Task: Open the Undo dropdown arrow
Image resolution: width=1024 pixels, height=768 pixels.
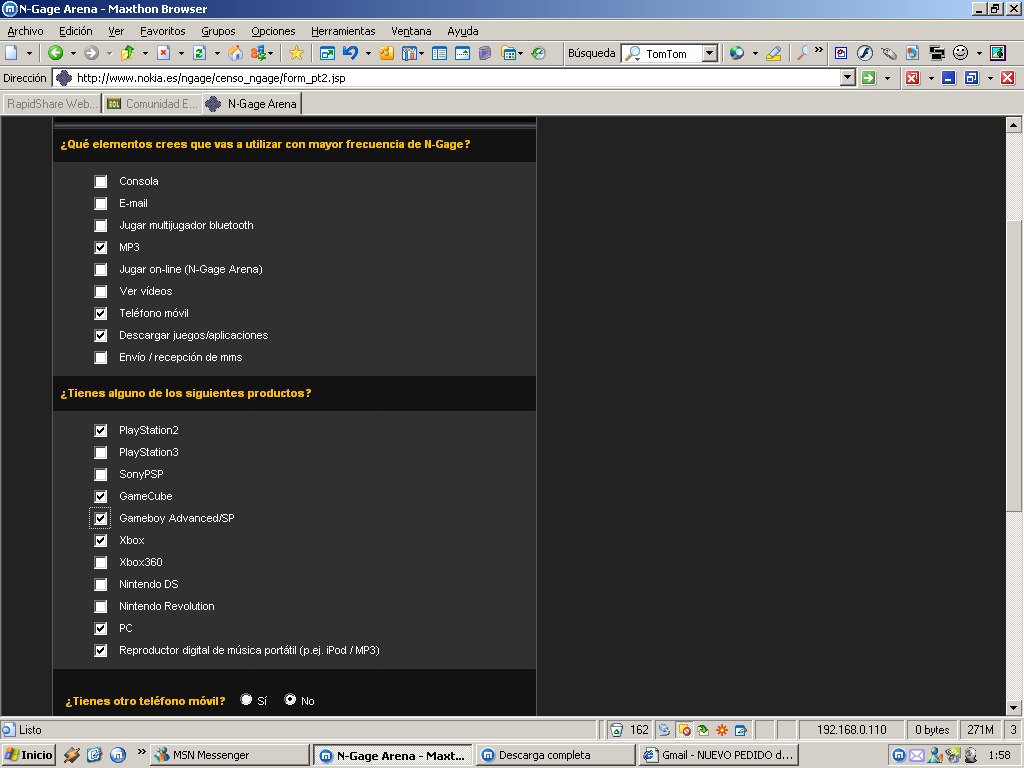Action: pos(368,54)
